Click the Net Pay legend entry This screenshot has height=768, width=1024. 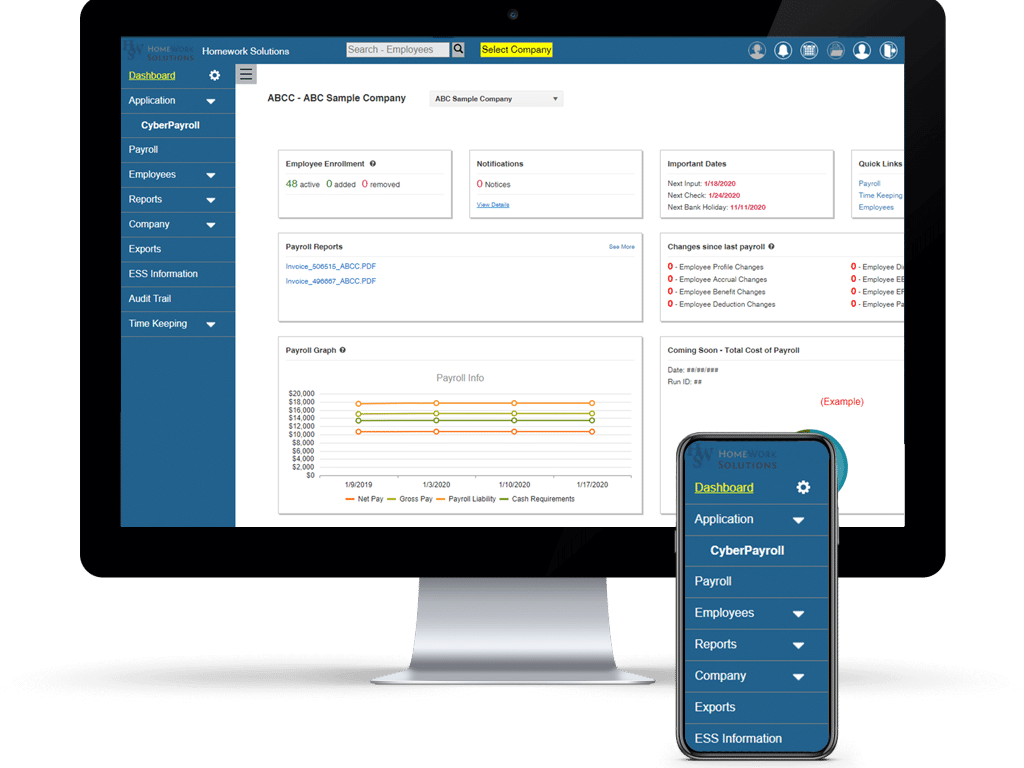tap(364, 499)
